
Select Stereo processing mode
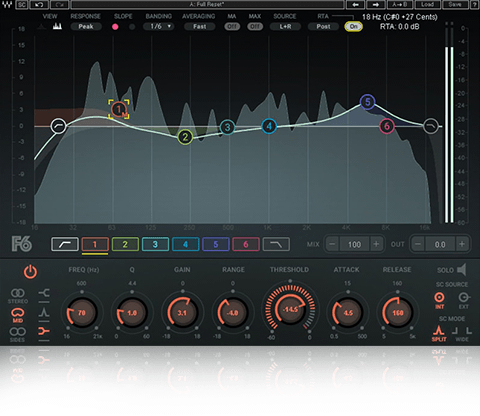(x=18, y=296)
